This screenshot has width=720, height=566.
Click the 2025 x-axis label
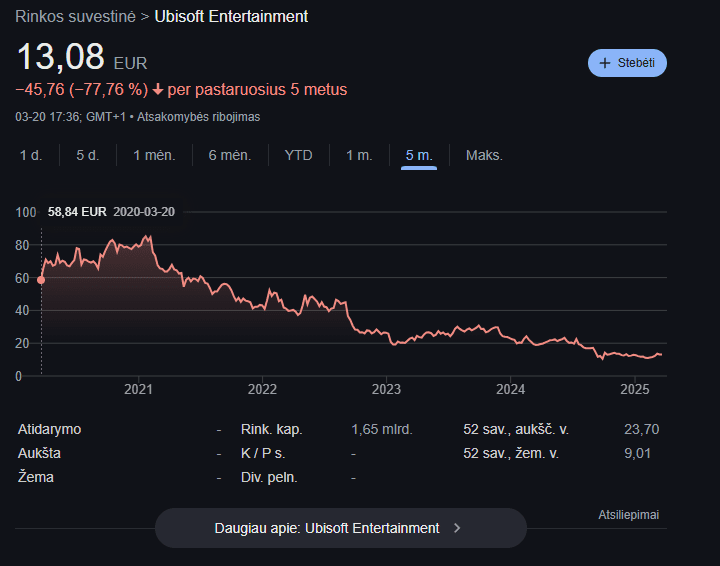click(635, 389)
